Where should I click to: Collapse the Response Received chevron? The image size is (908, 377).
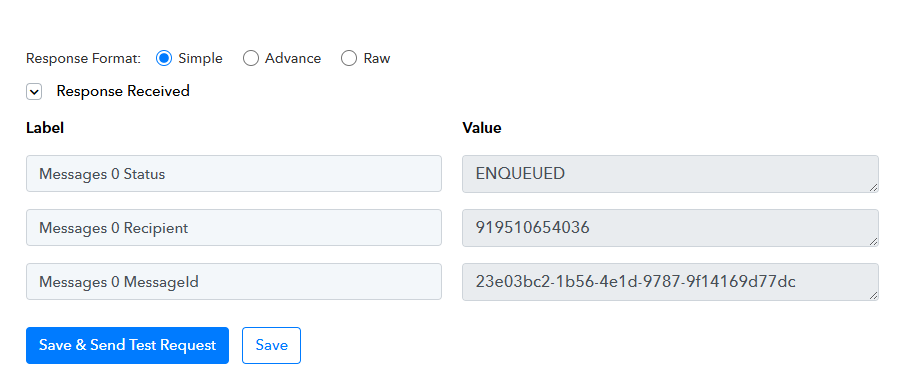[34, 91]
